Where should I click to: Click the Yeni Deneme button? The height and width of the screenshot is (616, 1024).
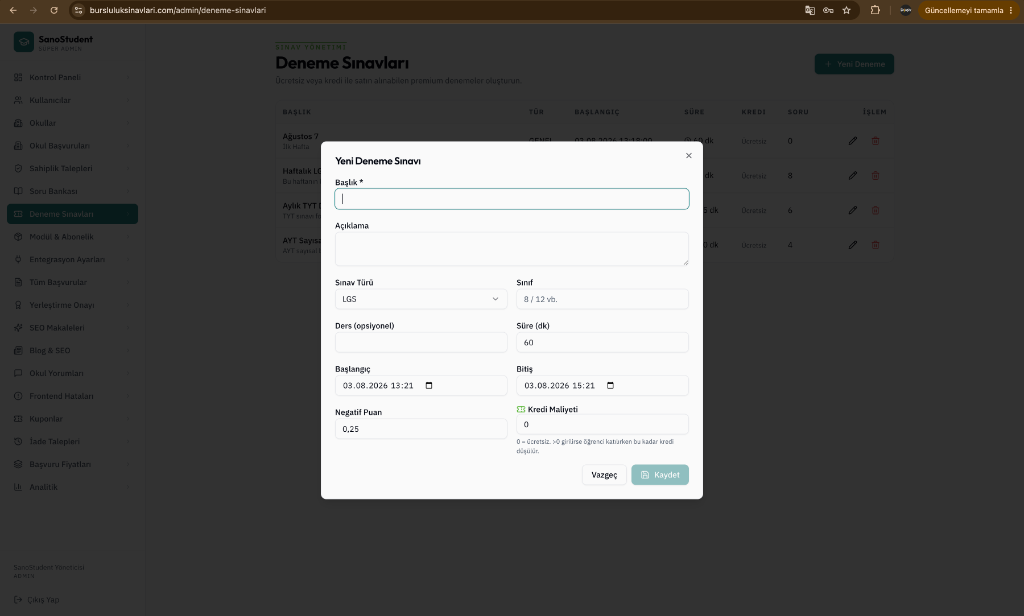click(854, 64)
